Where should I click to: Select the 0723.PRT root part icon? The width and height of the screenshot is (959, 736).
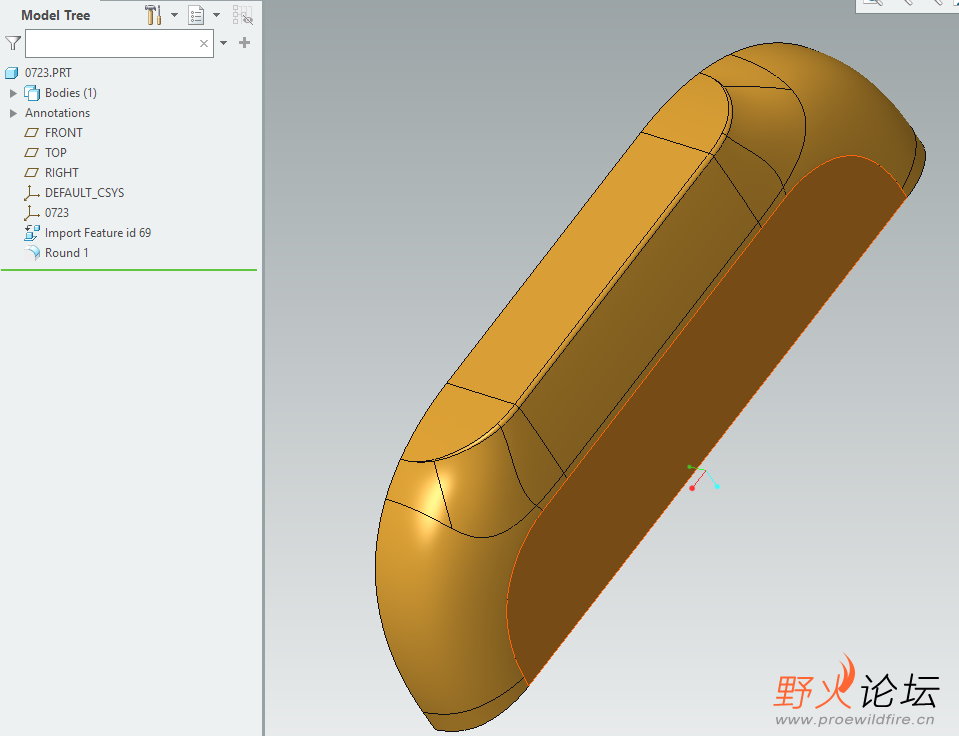[12, 73]
